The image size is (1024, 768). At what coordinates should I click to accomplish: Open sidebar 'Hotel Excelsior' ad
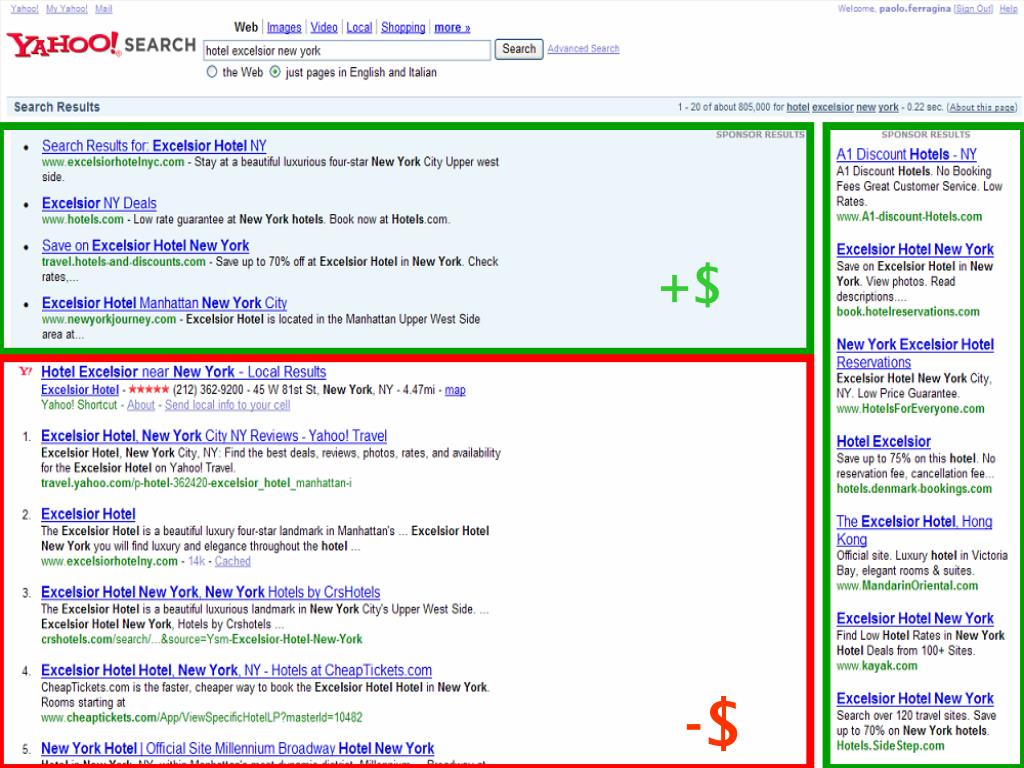click(x=884, y=441)
